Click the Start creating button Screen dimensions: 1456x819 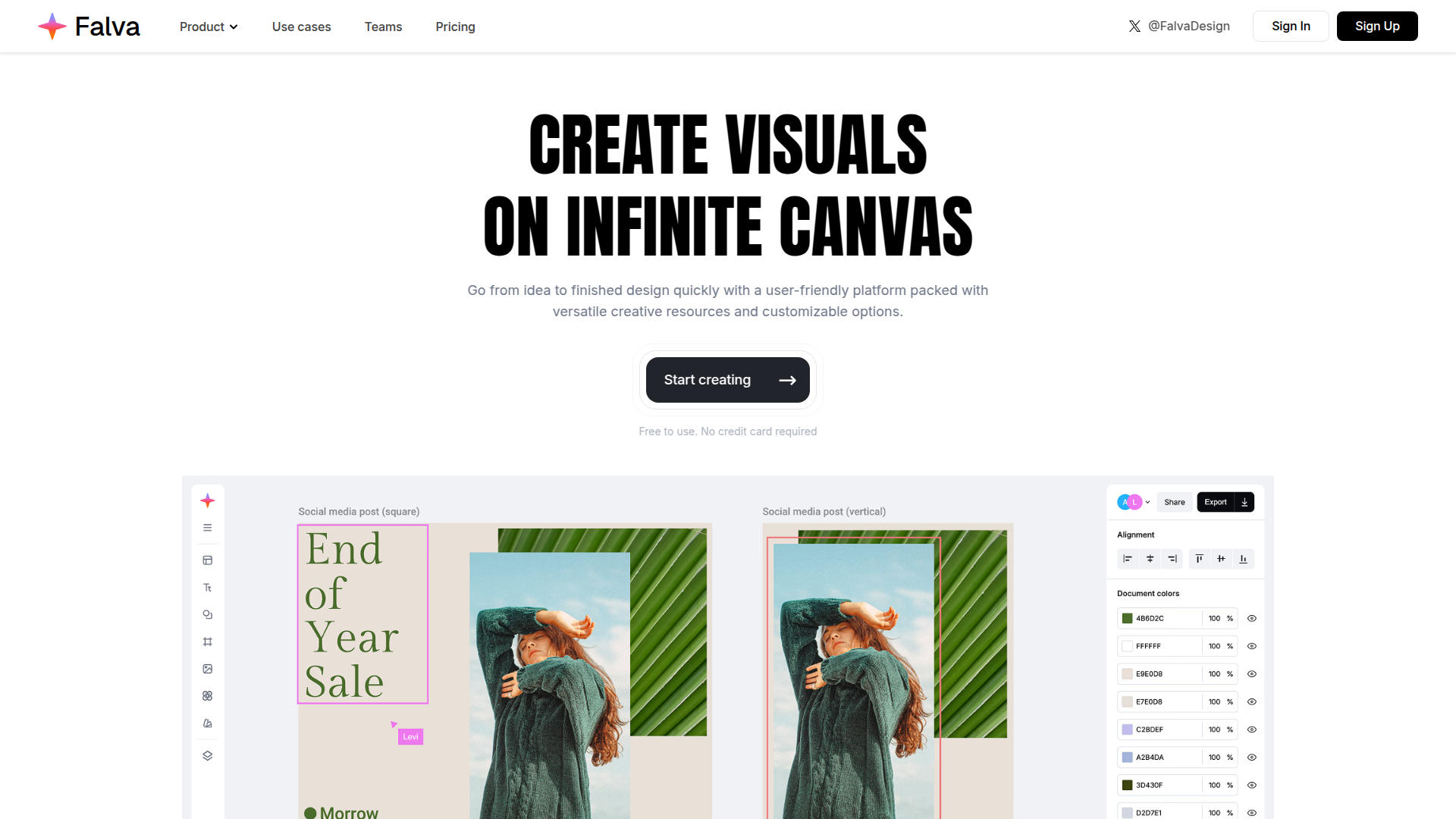[x=727, y=380]
